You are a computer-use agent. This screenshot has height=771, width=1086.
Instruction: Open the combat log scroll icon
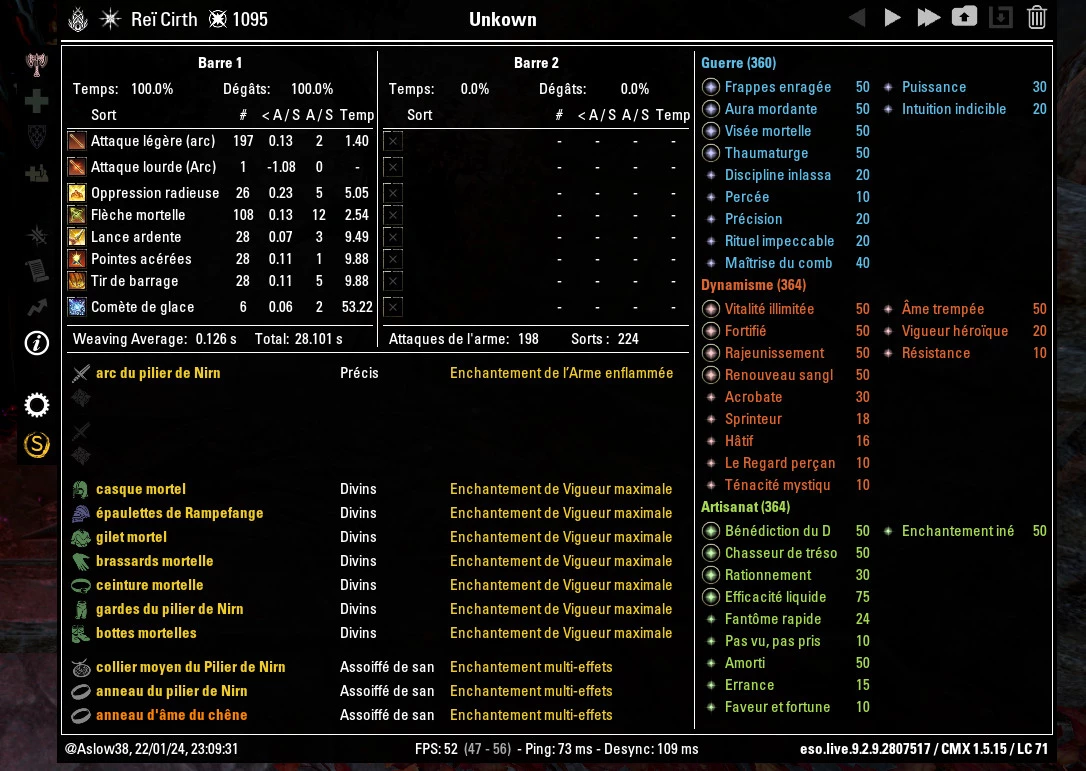tap(37, 271)
